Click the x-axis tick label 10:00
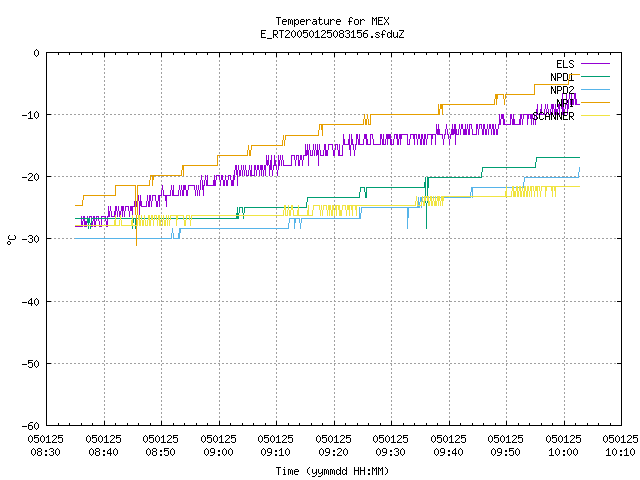The image size is (640, 480). point(563,452)
